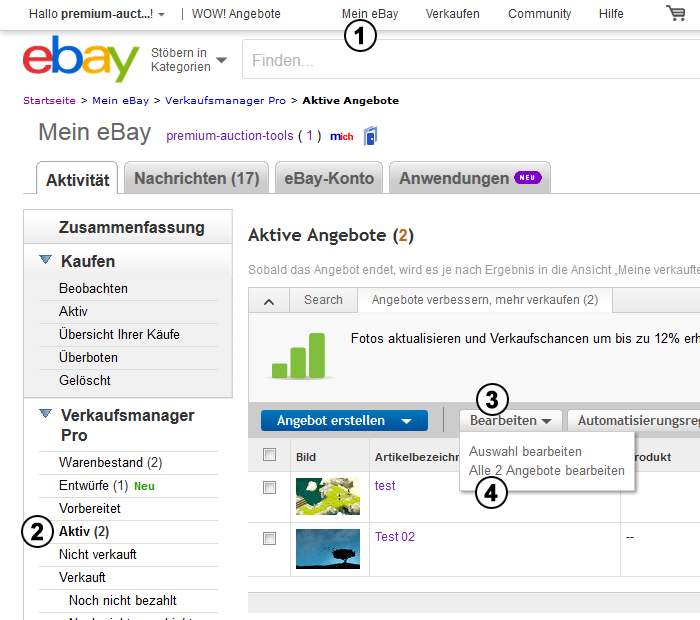Click the blue shop door icon
Screen dimensions: 700x620
pos(371,136)
